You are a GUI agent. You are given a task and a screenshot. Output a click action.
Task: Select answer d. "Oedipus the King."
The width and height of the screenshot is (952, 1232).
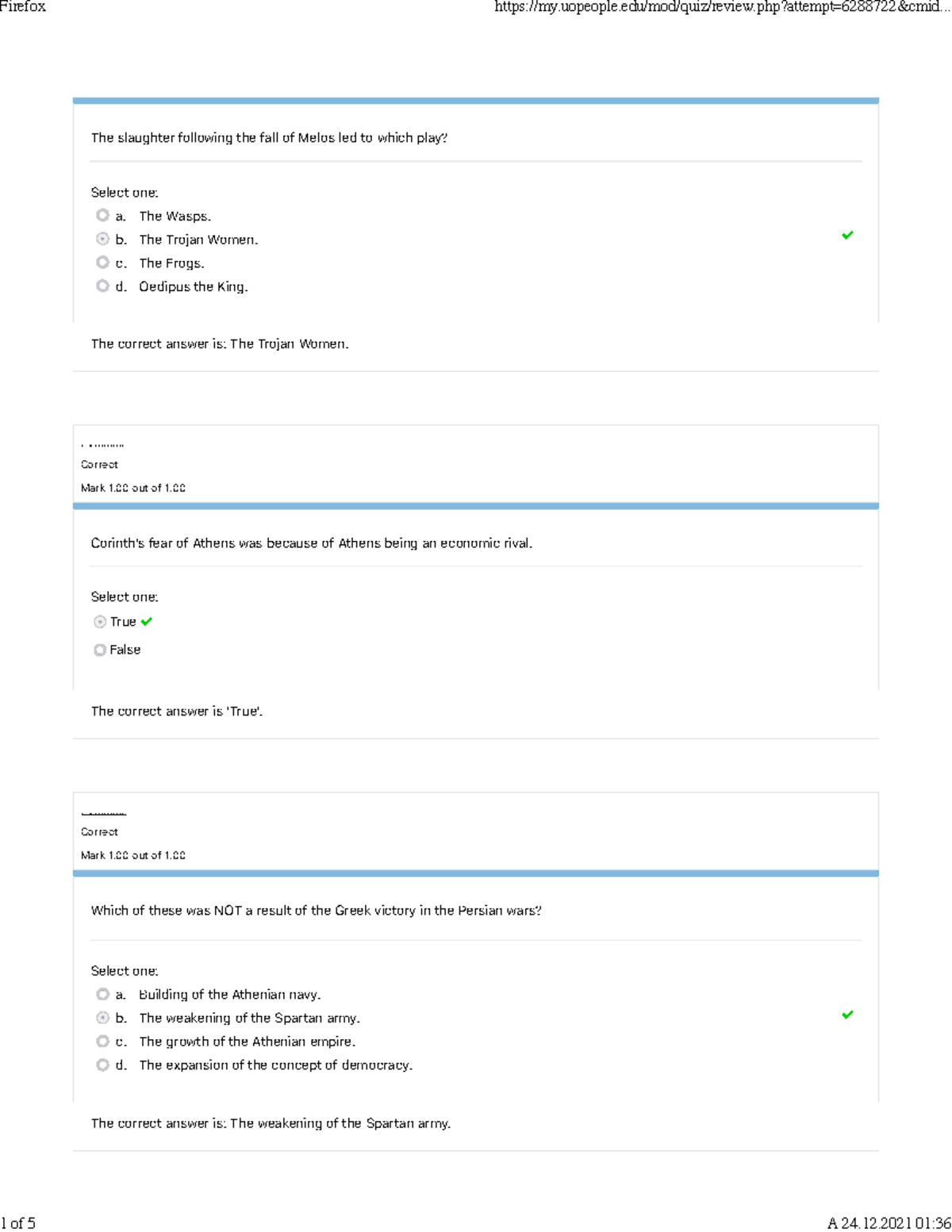click(x=102, y=286)
